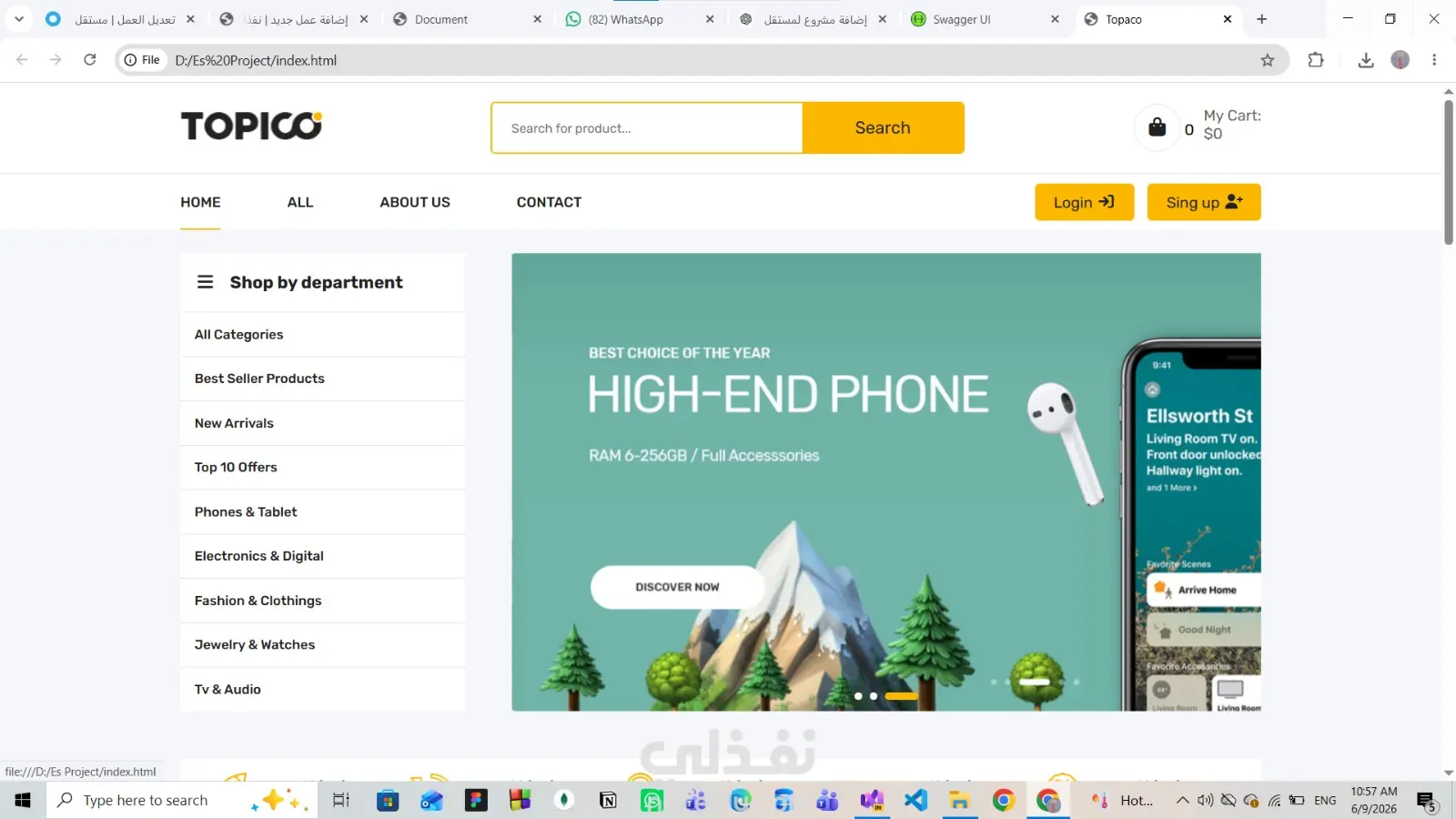Open File Explorer from the taskbar
This screenshot has width=1456, height=819.
pyautogui.click(x=959, y=800)
